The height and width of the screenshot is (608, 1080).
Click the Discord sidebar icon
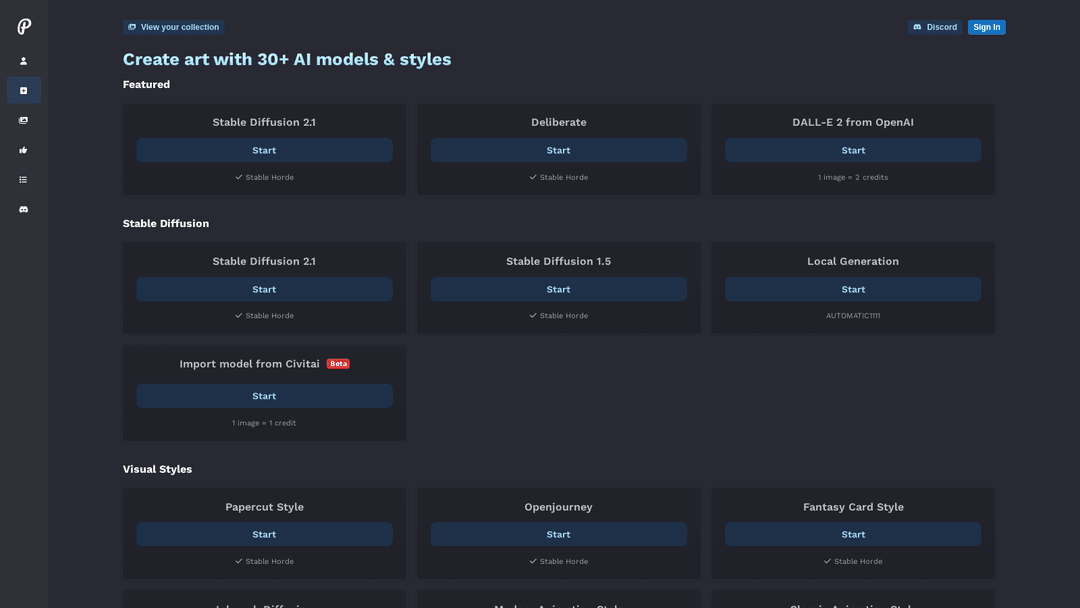tap(23, 209)
